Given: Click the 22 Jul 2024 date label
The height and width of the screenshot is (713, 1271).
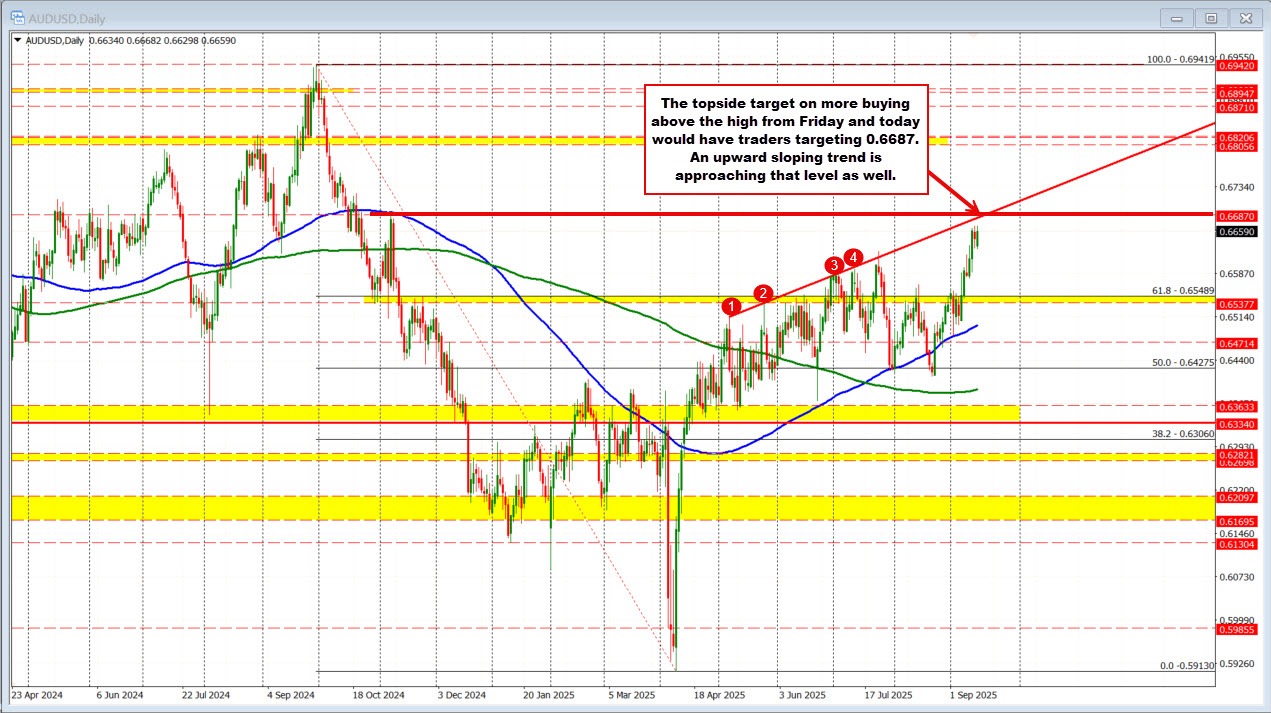Looking at the screenshot, I should pyautogui.click(x=206, y=693).
